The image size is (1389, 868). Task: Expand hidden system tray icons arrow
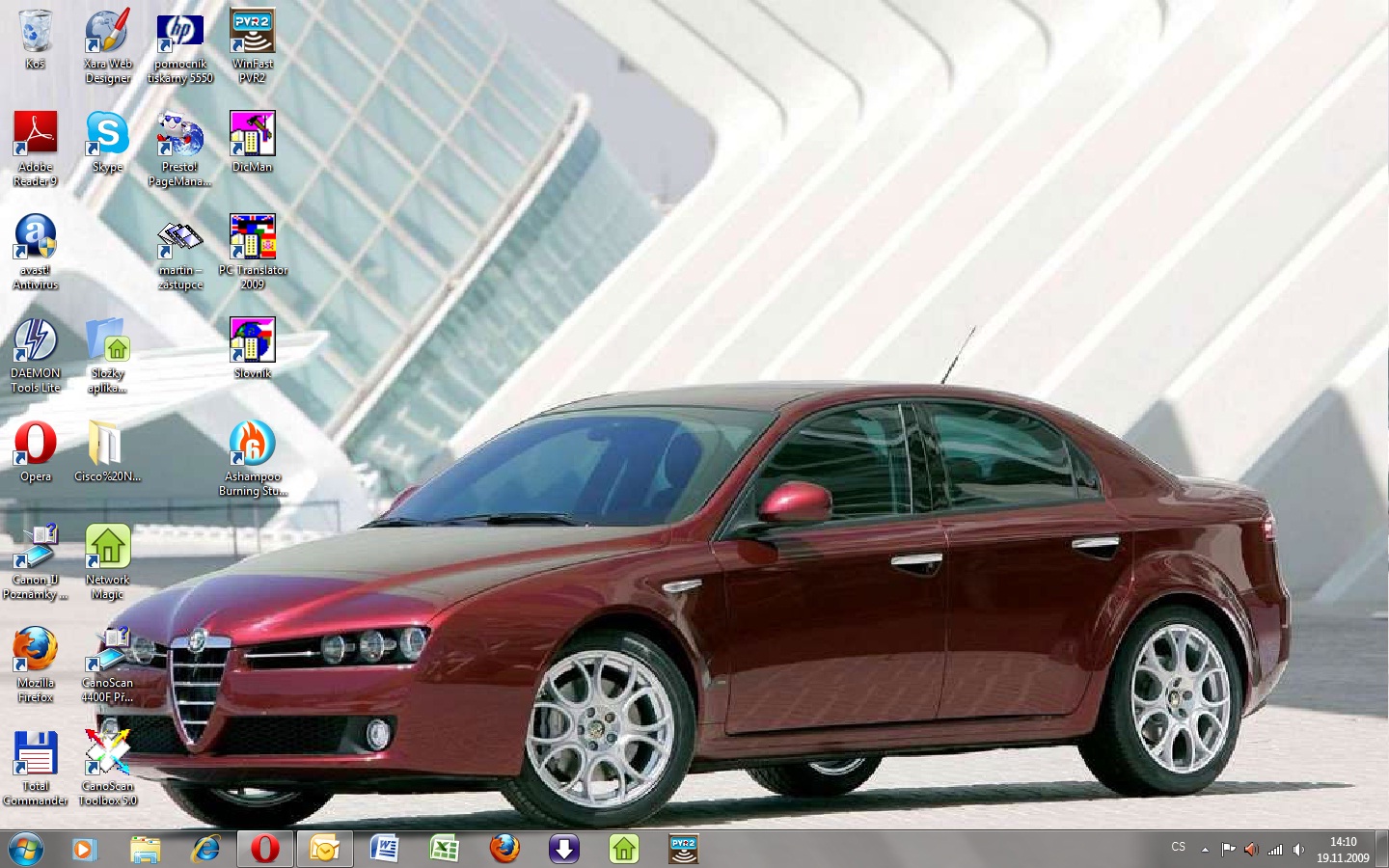coord(1205,850)
